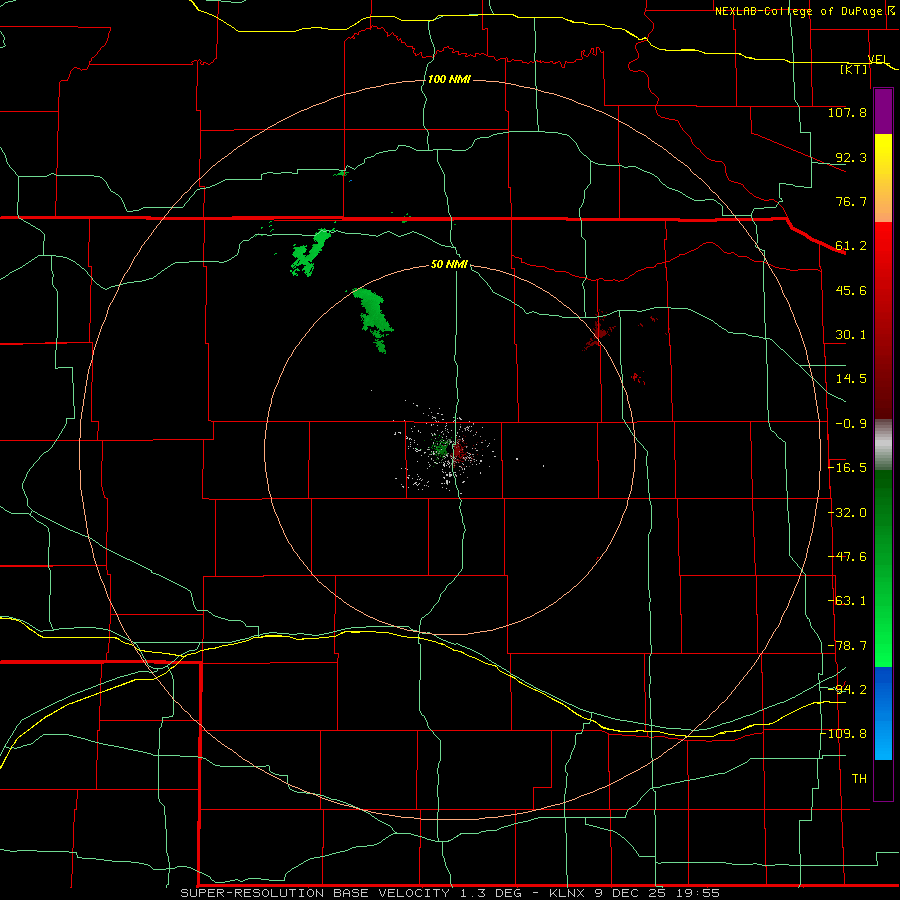Pick the purple top segment of velocity scale
Image resolution: width=900 pixels, height=900 pixels.
(883, 111)
